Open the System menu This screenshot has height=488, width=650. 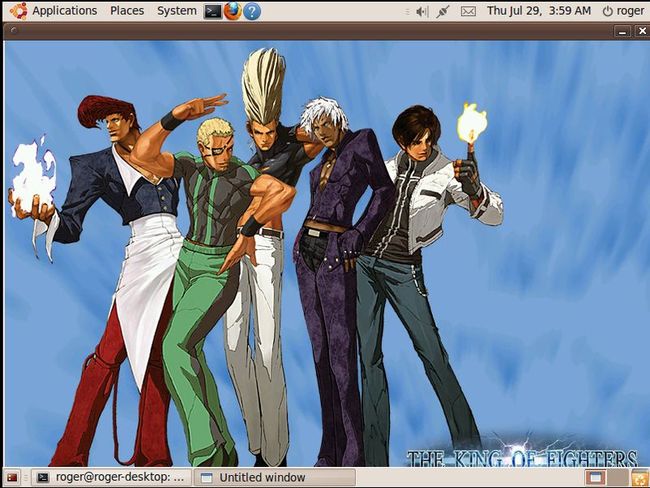[x=177, y=11]
